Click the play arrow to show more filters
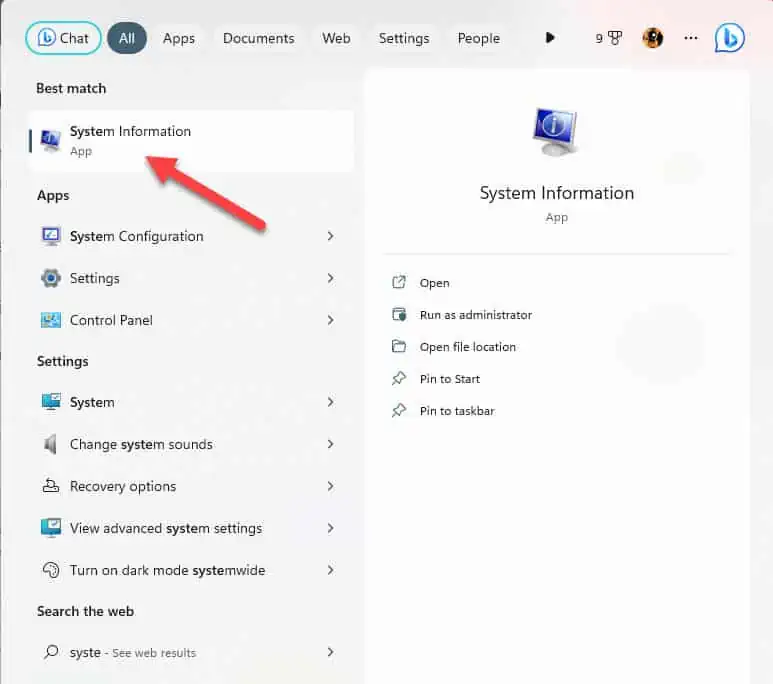This screenshot has width=773, height=684. point(550,37)
